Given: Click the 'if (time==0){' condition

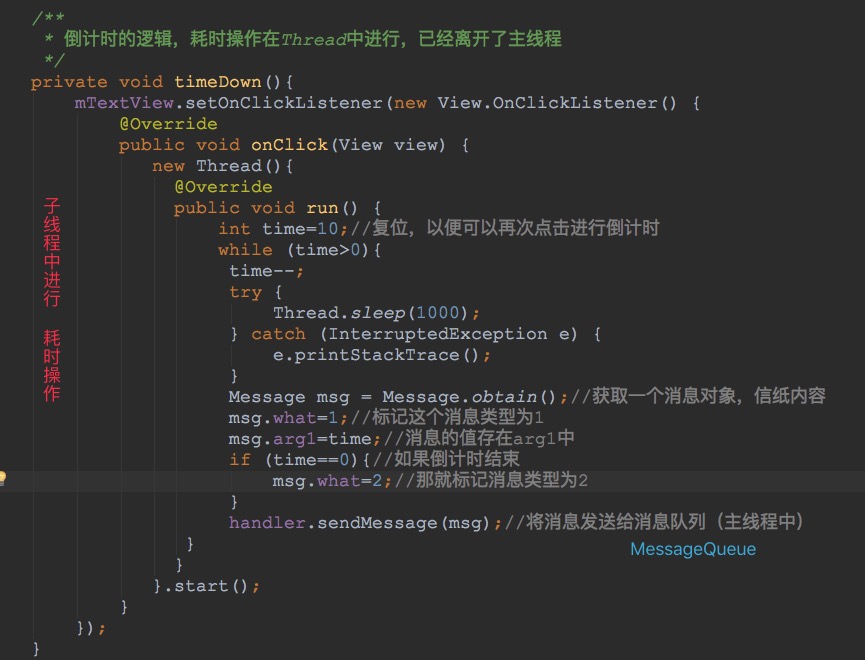Looking at the screenshot, I should (x=300, y=460).
